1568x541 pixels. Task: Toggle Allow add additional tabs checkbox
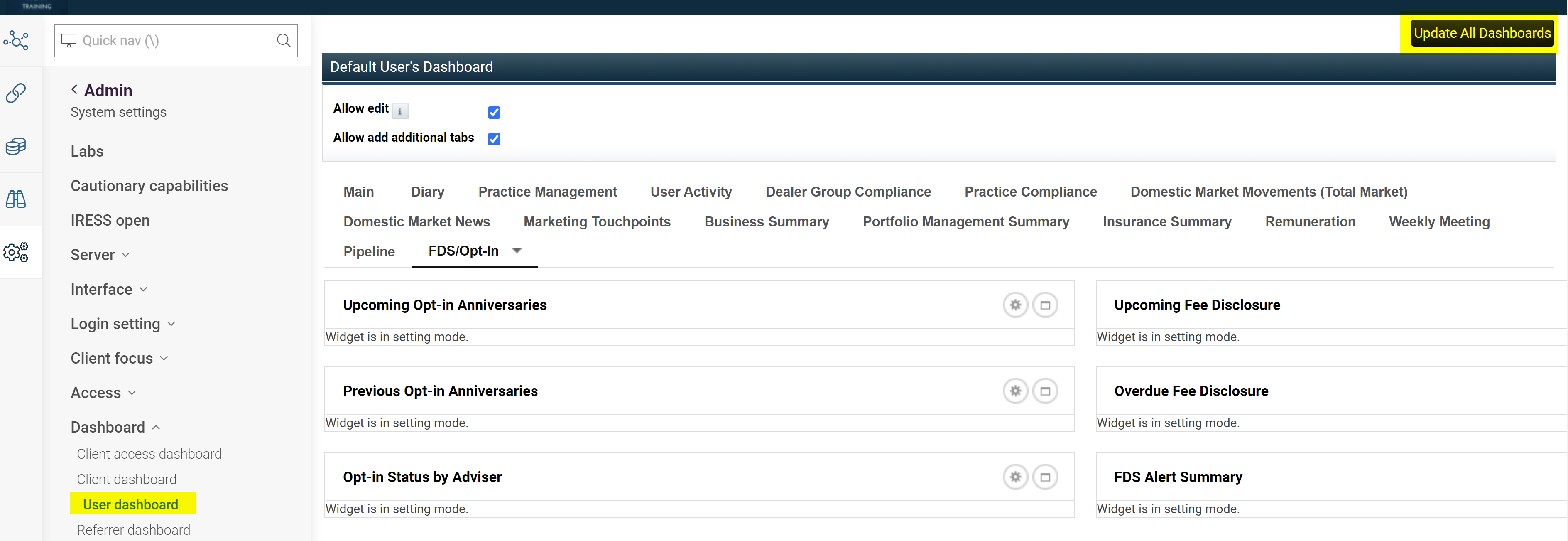coord(494,140)
